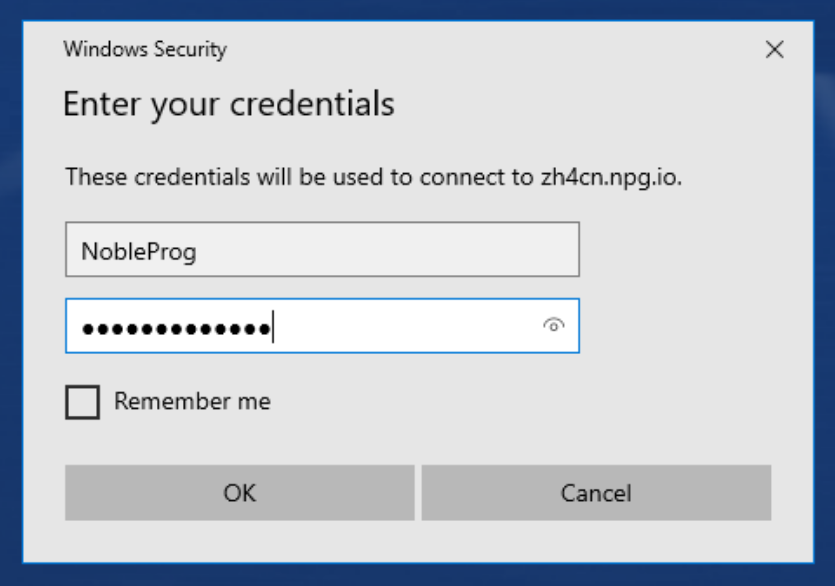Focus the username field containing NobleProg
Screen dimensions: 835x586
[x=322, y=249]
